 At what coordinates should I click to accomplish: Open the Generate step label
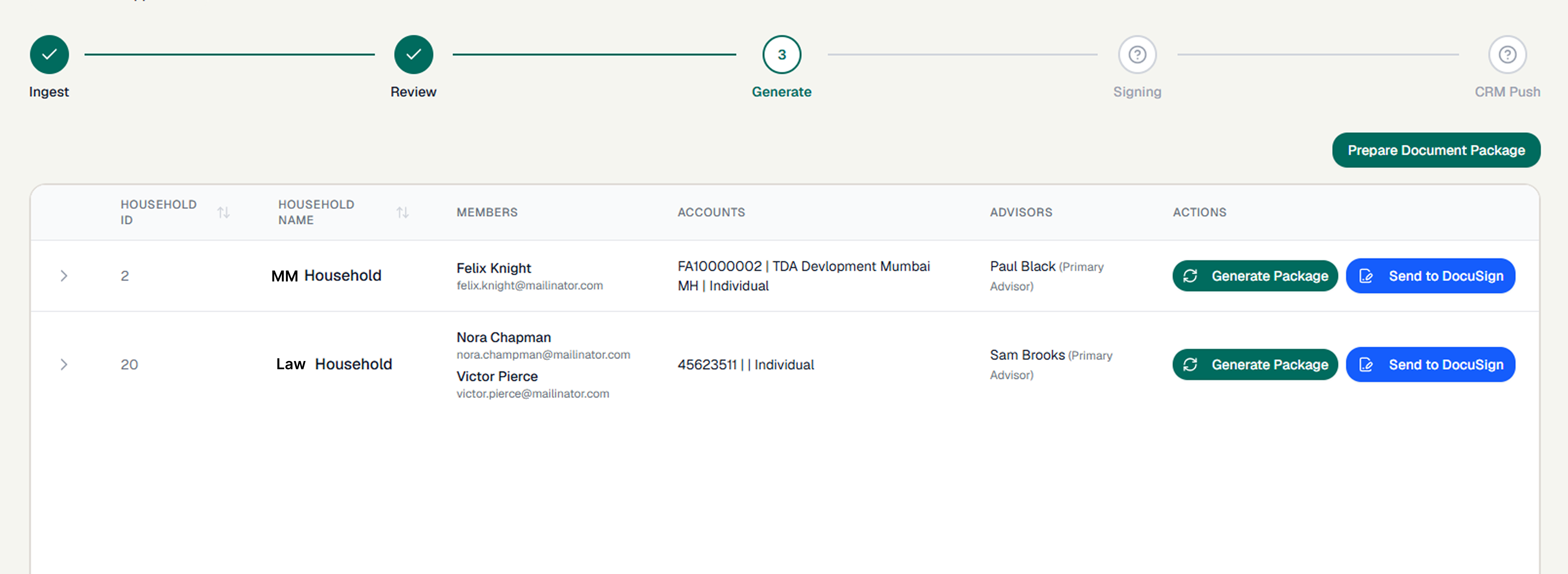coord(781,92)
